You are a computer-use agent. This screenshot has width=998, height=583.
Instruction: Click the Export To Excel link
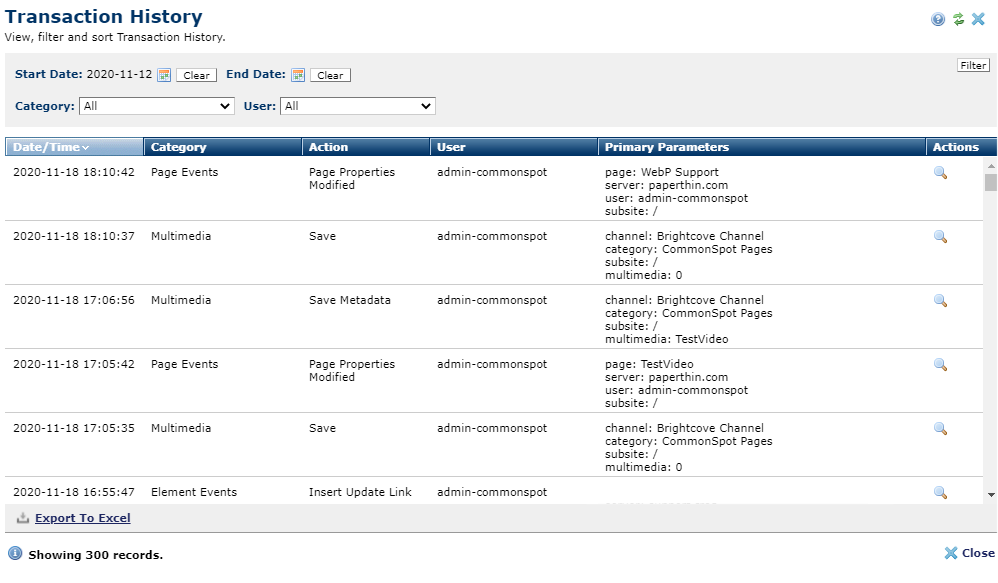pos(83,518)
